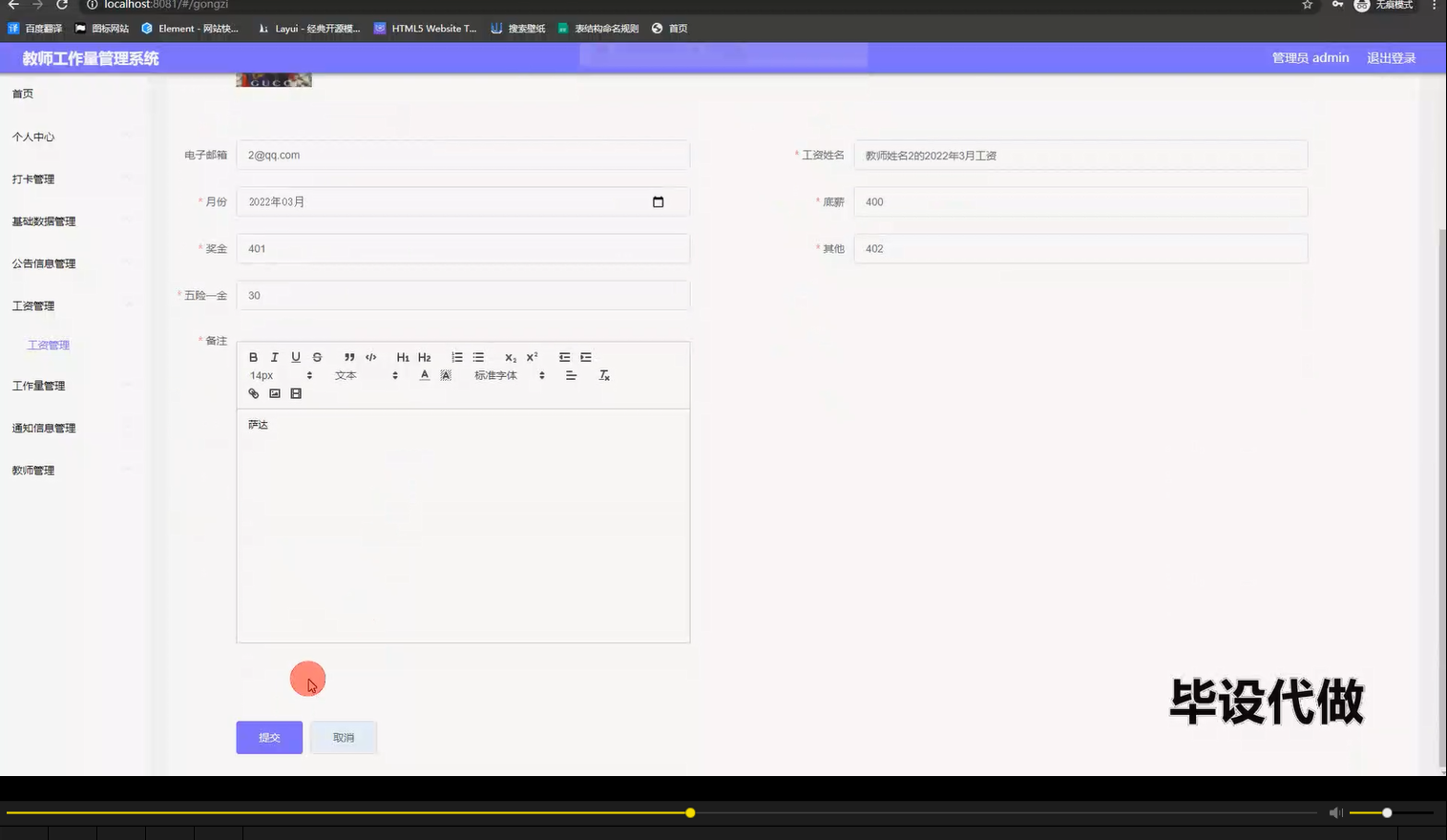Insert a video in the editor
This screenshot has height=840, width=1447.
[x=296, y=393]
